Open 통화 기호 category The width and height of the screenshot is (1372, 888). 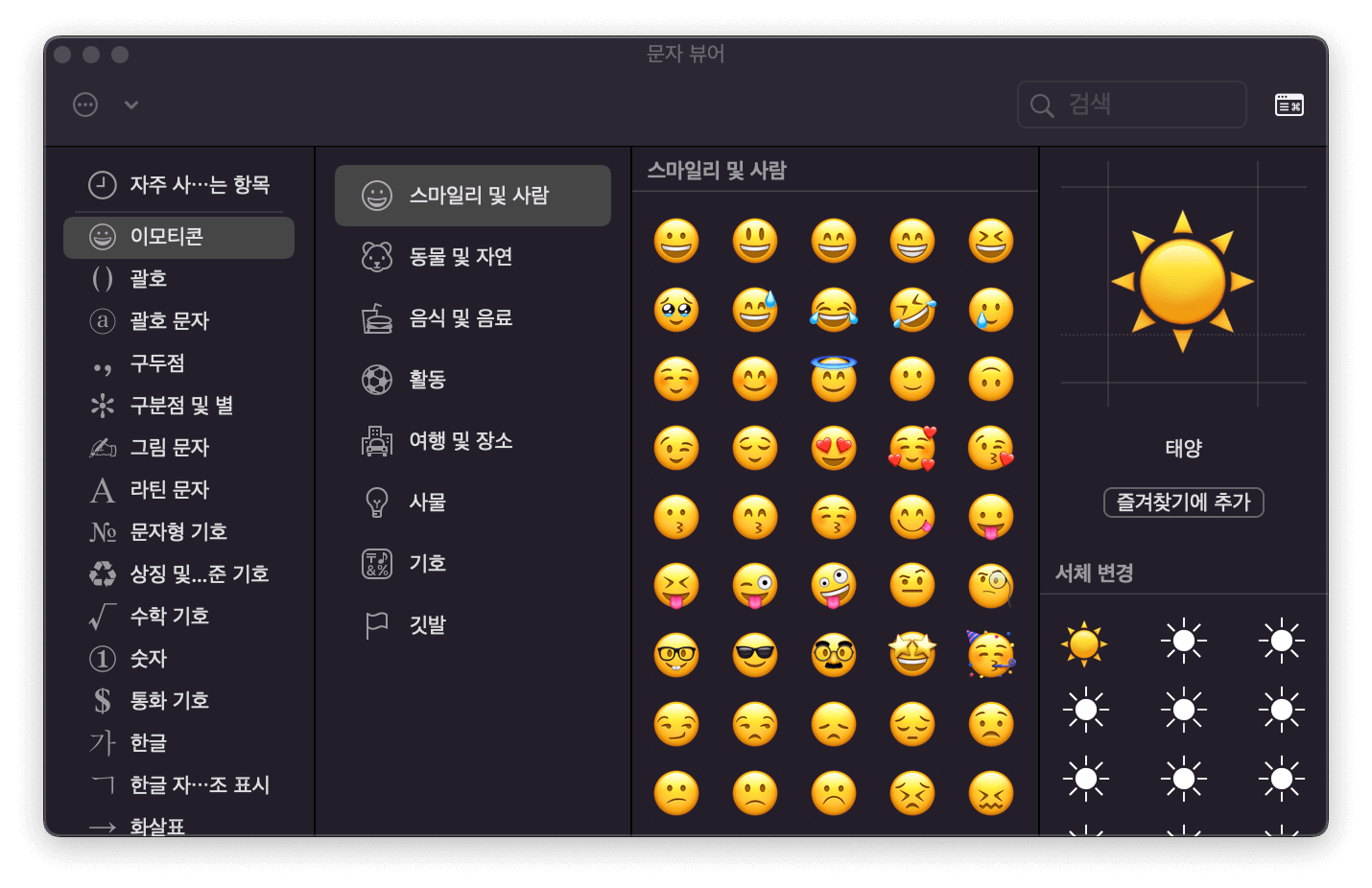point(178,701)
